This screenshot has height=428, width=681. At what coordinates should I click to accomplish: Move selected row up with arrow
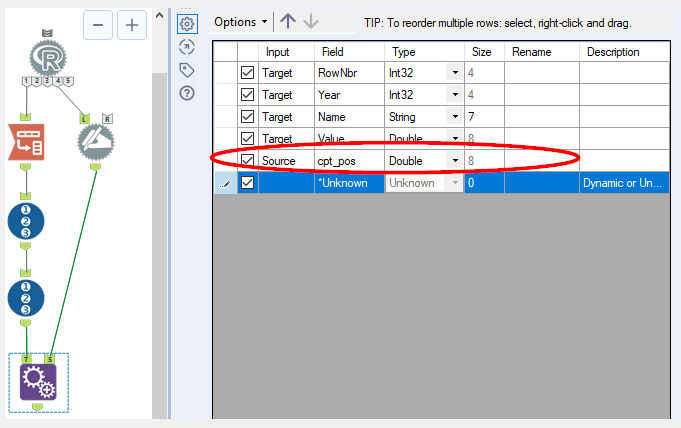[288, 21]
